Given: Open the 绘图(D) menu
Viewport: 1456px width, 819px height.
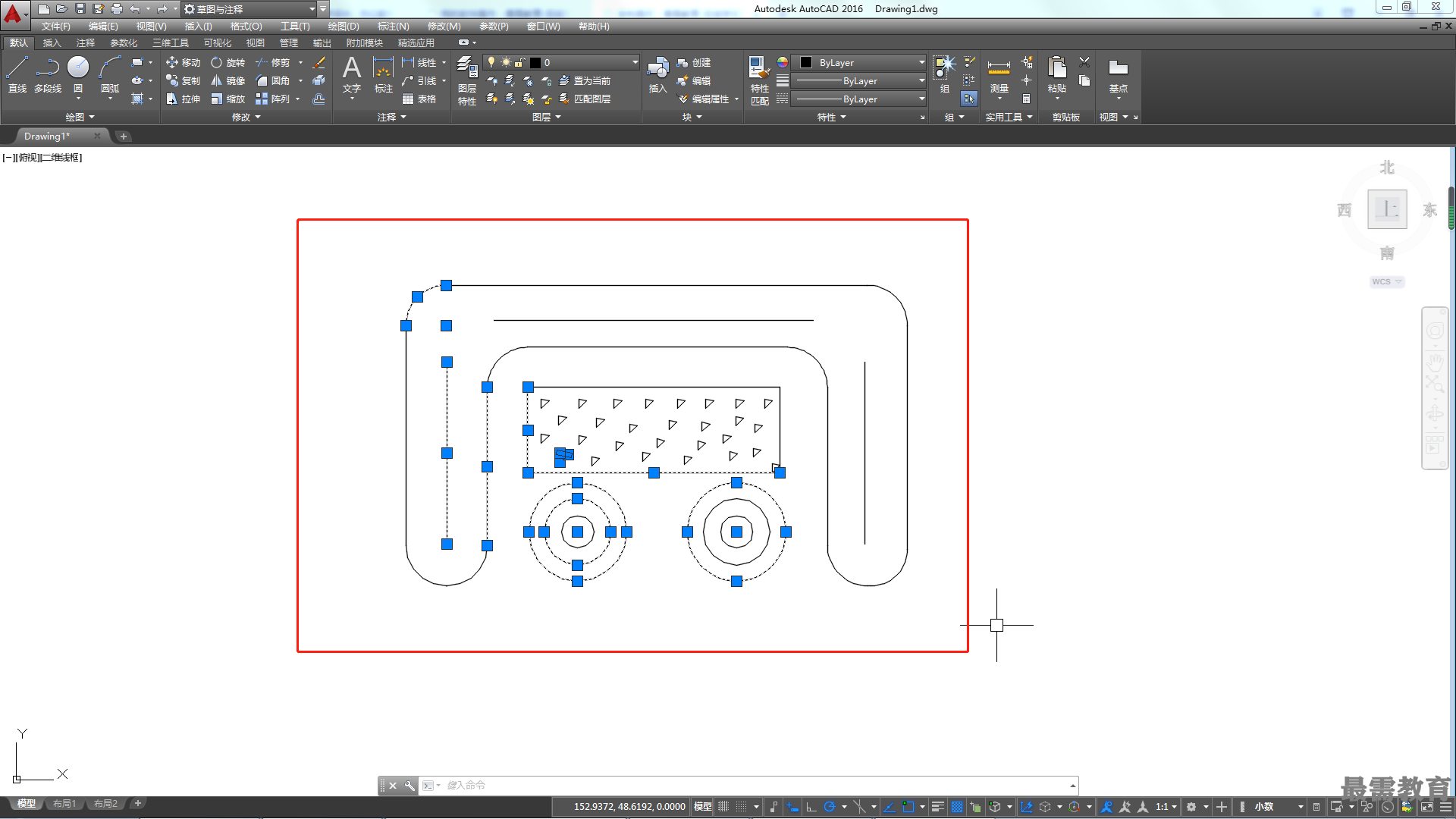Looking at the screenshot, I should tap(344, 26).
